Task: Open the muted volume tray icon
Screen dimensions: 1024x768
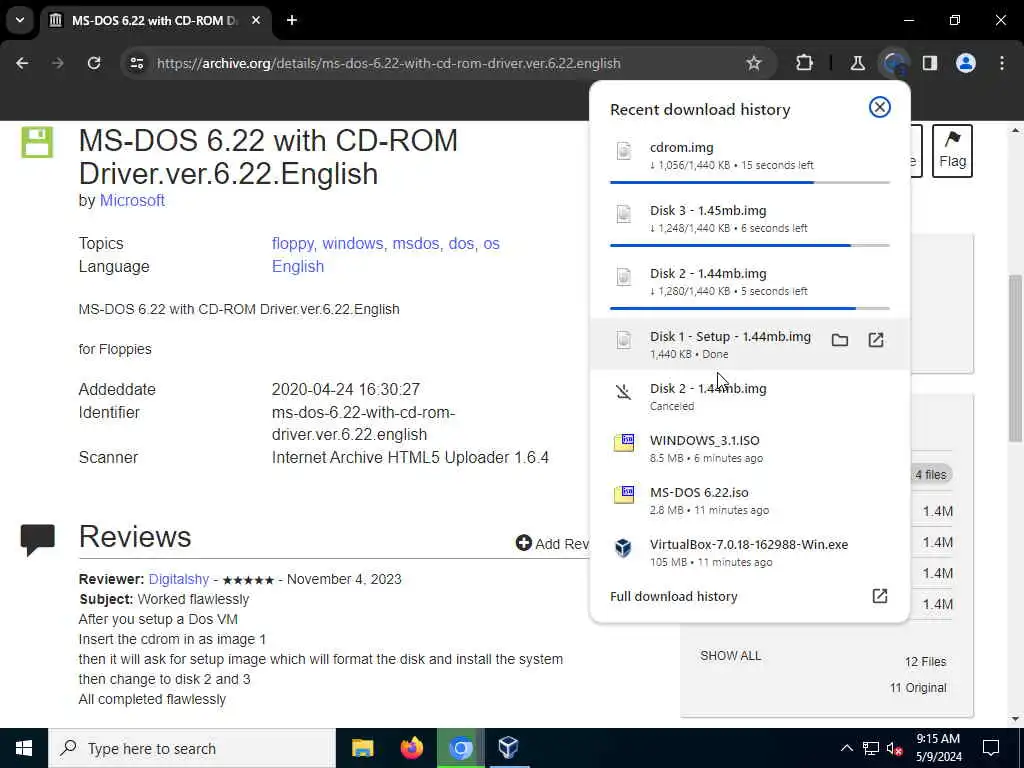Action: pyautogui.click(x=895, y=748)
